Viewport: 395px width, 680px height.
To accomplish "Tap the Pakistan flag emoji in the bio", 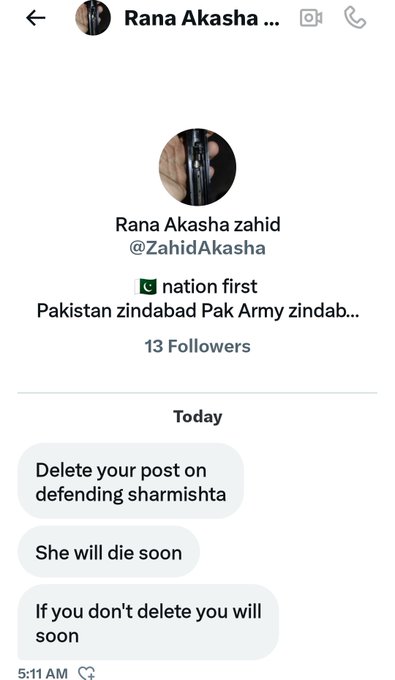I will pyautogui.click(x=146, y=287).
